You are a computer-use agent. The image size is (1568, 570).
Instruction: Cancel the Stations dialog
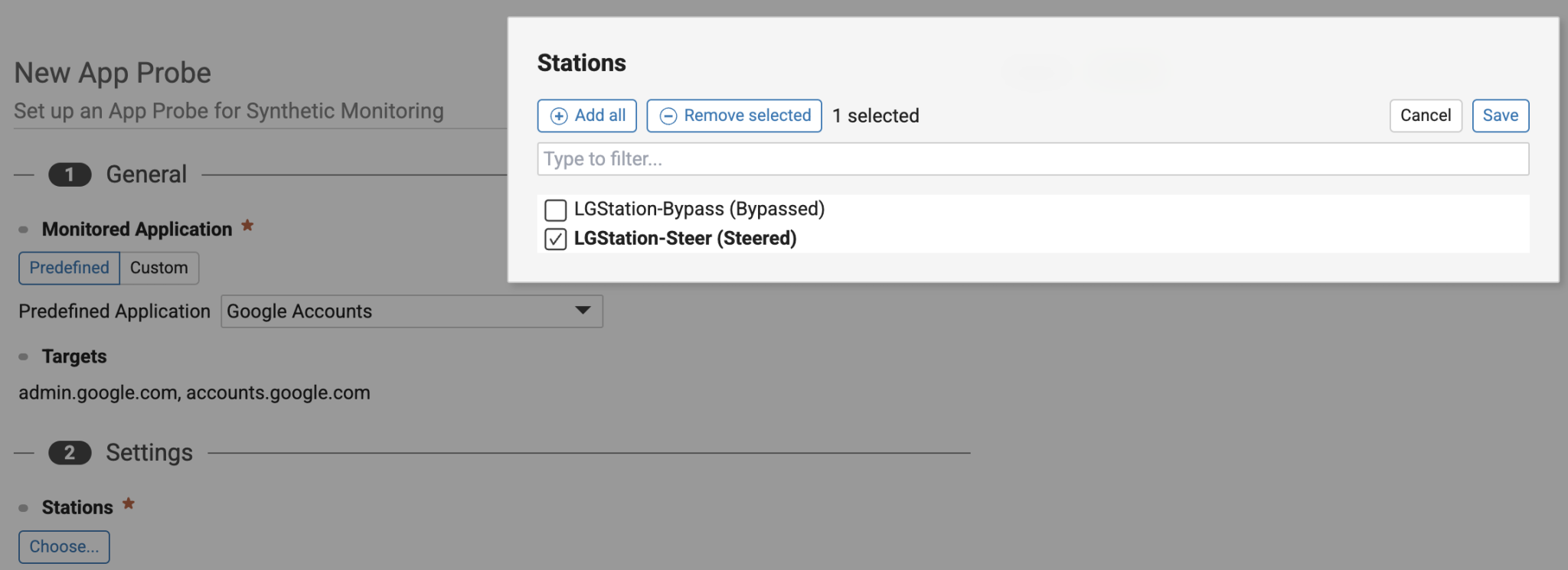[1425, 116]
